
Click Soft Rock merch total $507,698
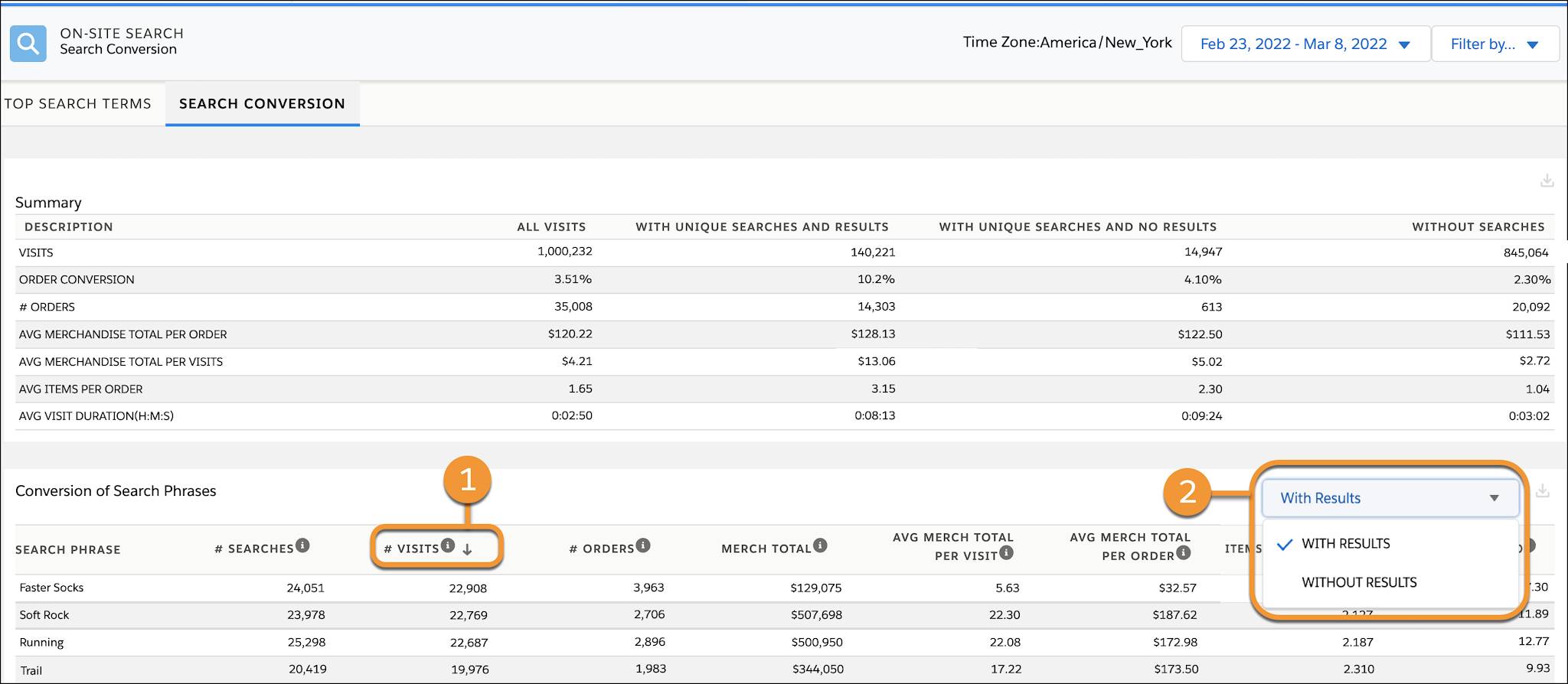817,615
